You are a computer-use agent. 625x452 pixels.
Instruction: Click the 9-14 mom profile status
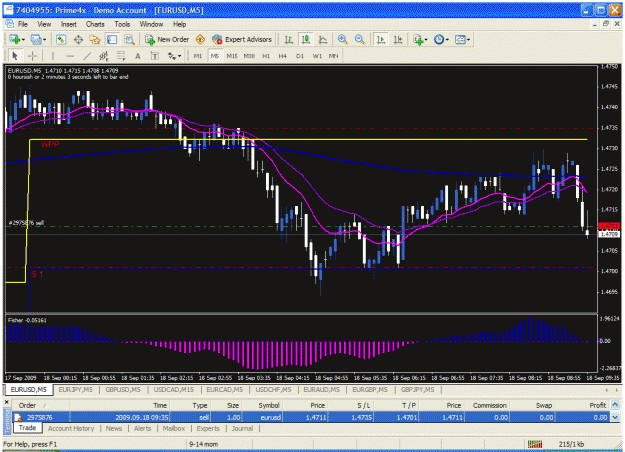[203, 444]
